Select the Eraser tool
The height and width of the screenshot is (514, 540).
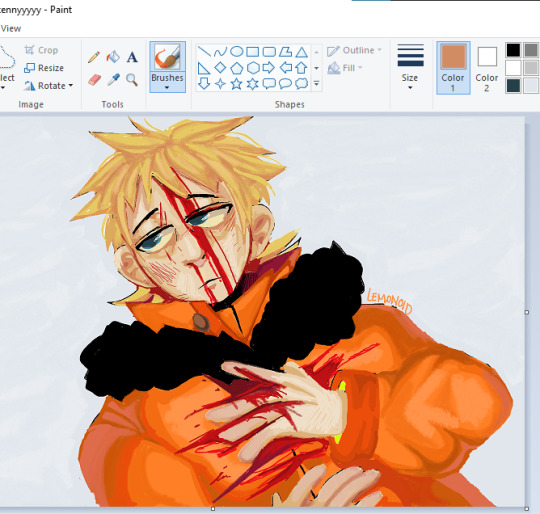click(x=94, y=80)
